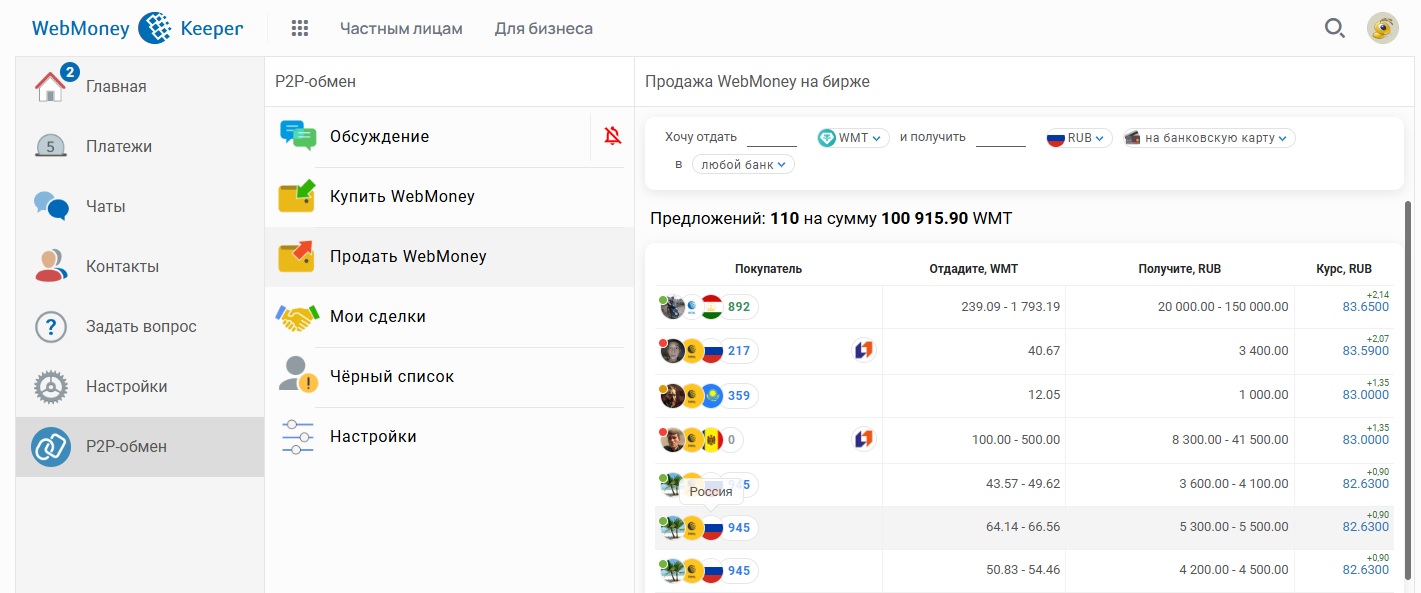Expand the 'любой банк' dropdown

tap(743, 164)
